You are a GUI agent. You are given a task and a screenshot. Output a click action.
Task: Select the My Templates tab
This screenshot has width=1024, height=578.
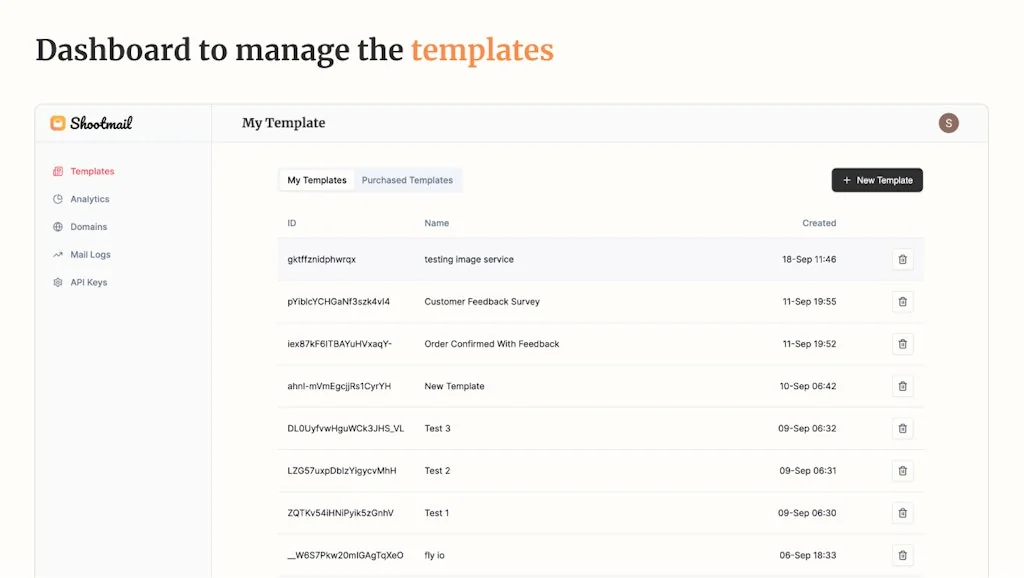[317, 180]
